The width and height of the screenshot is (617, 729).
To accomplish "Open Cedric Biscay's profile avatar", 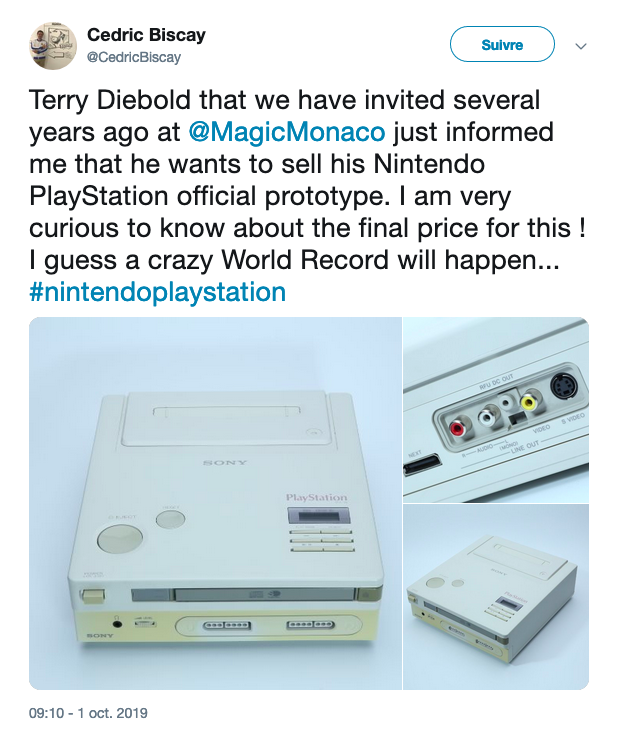I will [53, 46].
